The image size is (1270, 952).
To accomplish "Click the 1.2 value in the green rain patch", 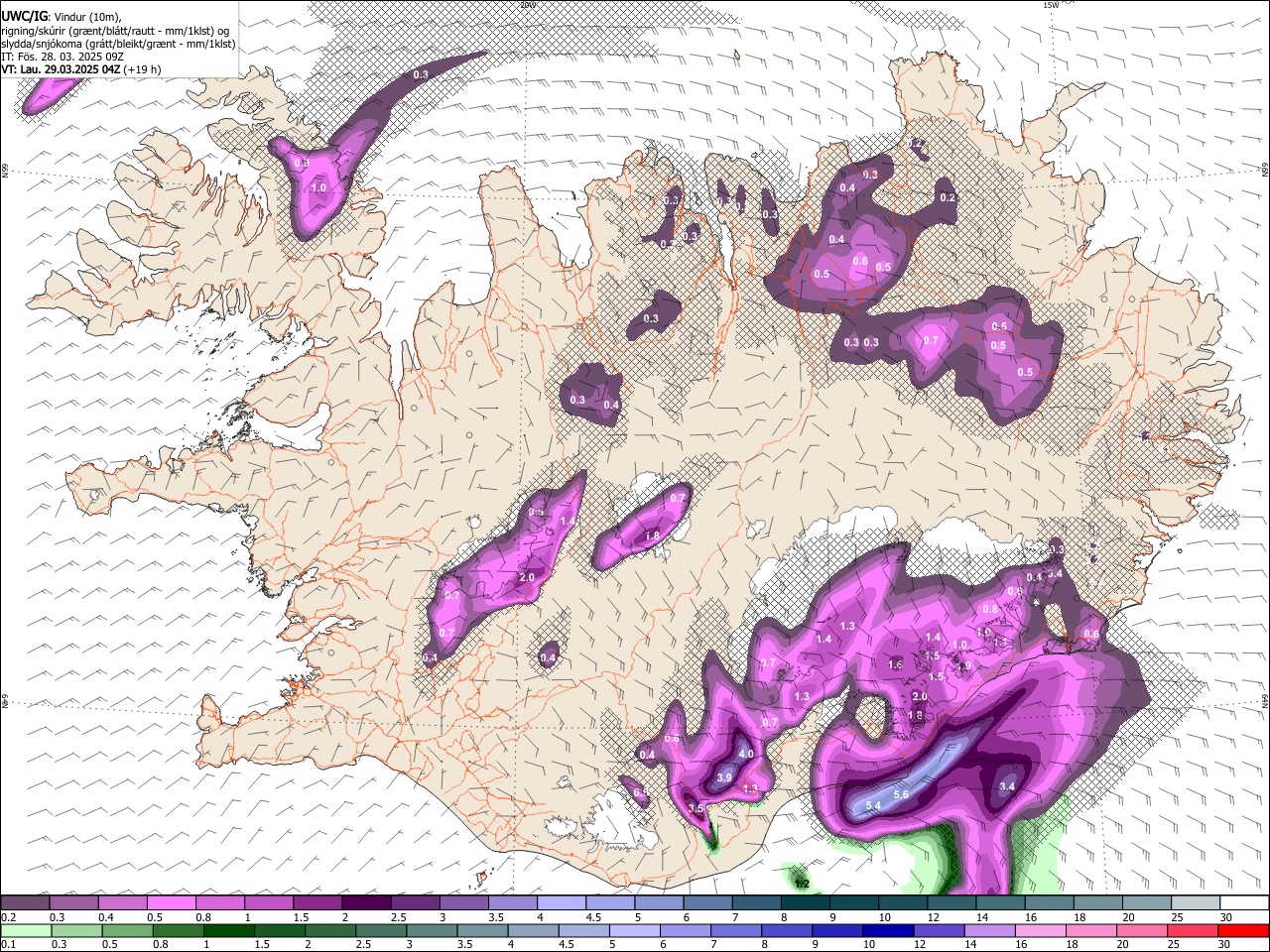I will pyautogui.click(x=803, y=884).
